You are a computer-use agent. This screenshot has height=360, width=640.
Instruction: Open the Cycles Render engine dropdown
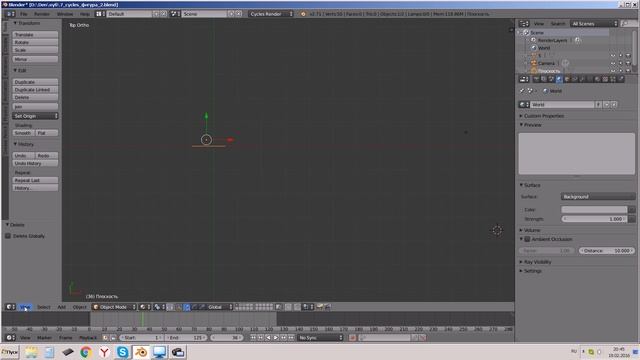pyautogui.click(x=271, y=14)
